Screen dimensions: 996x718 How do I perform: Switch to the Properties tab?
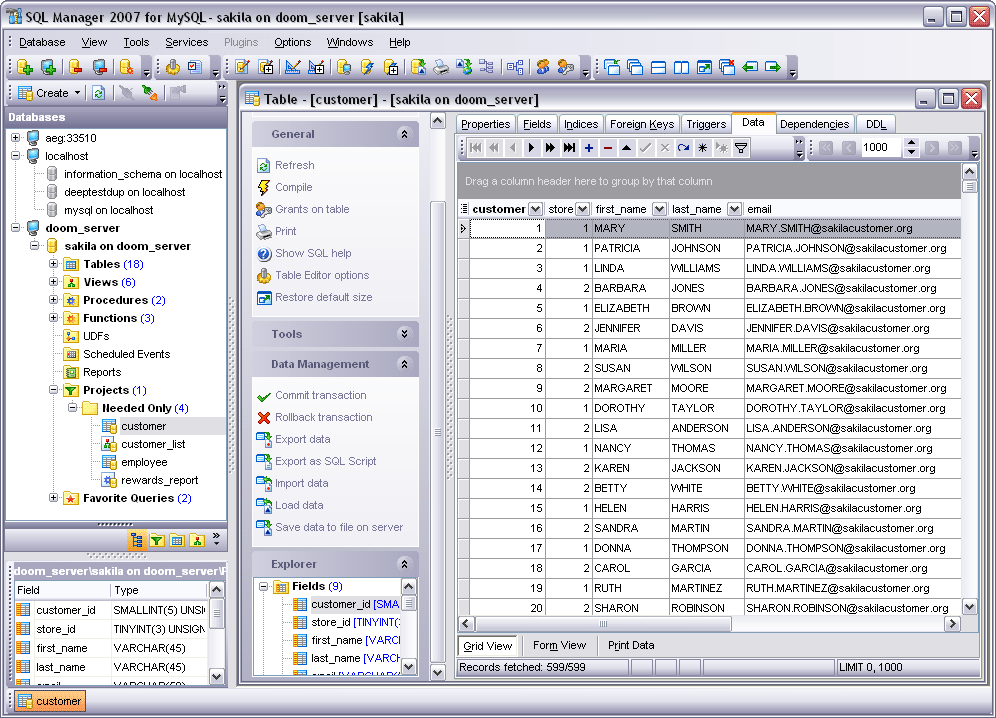tap(485, 124)
